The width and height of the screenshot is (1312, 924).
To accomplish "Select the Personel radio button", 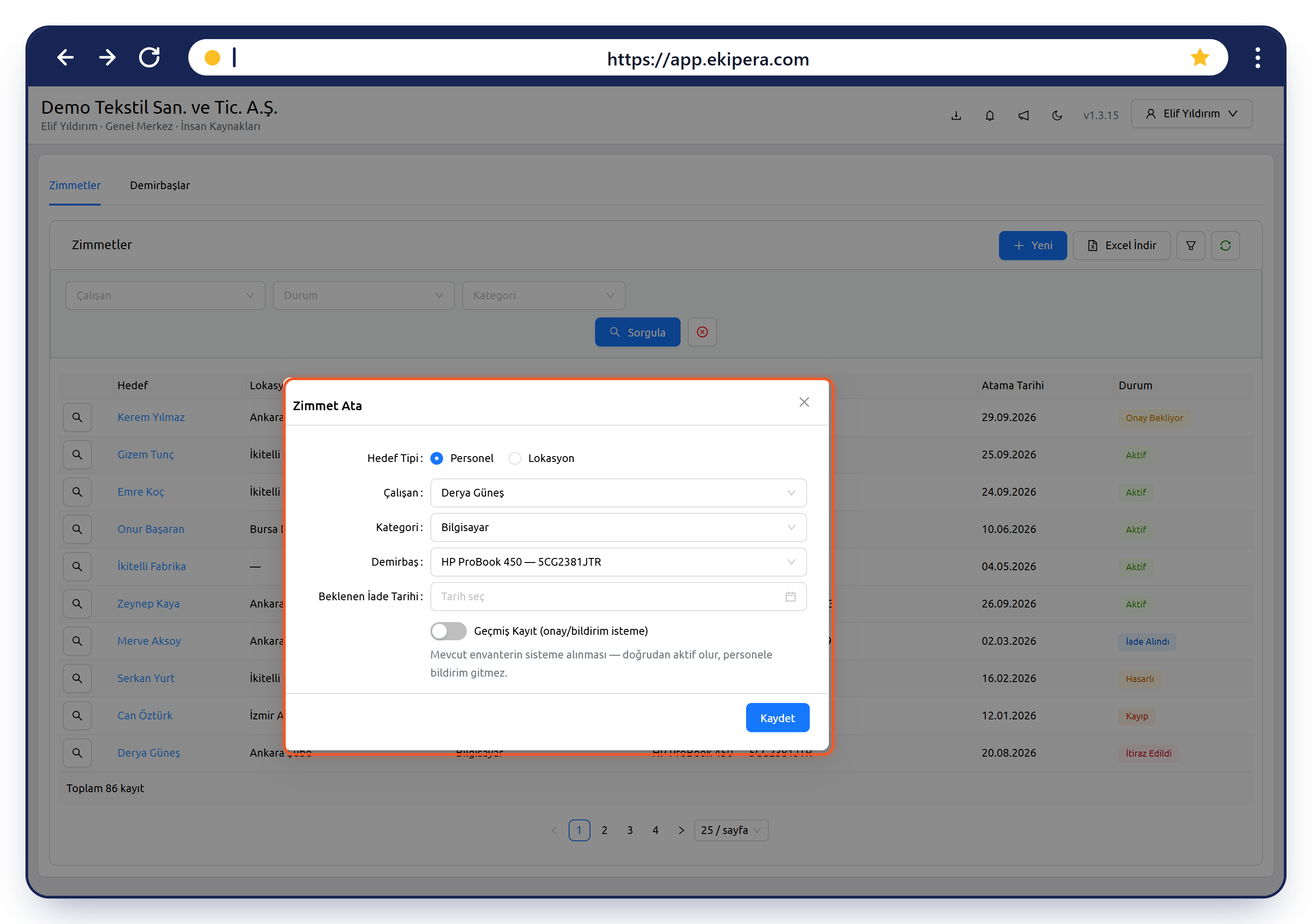I will click(437, 458).
